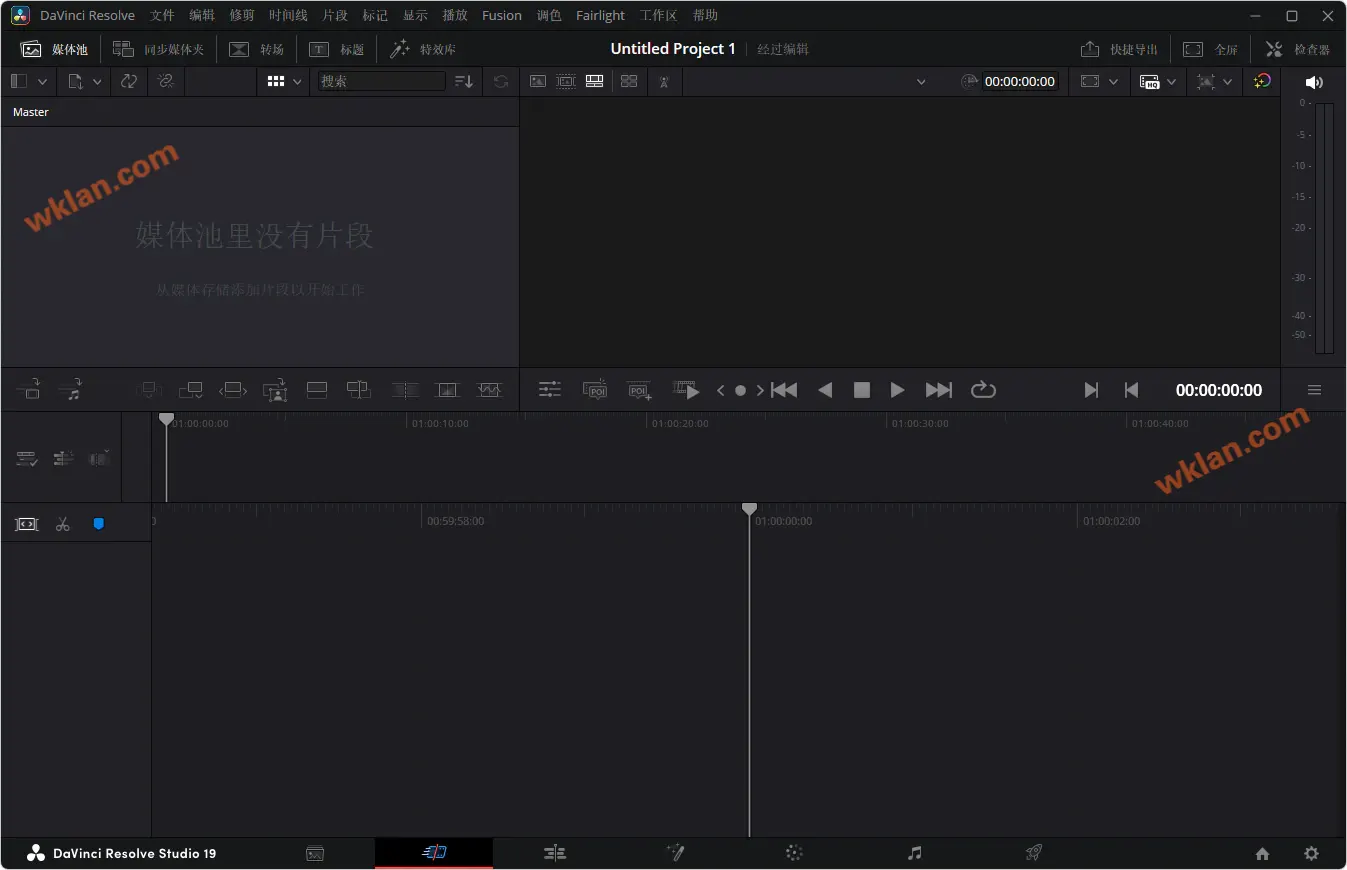Open the Fairlight music note page

[x=914, y=853]
